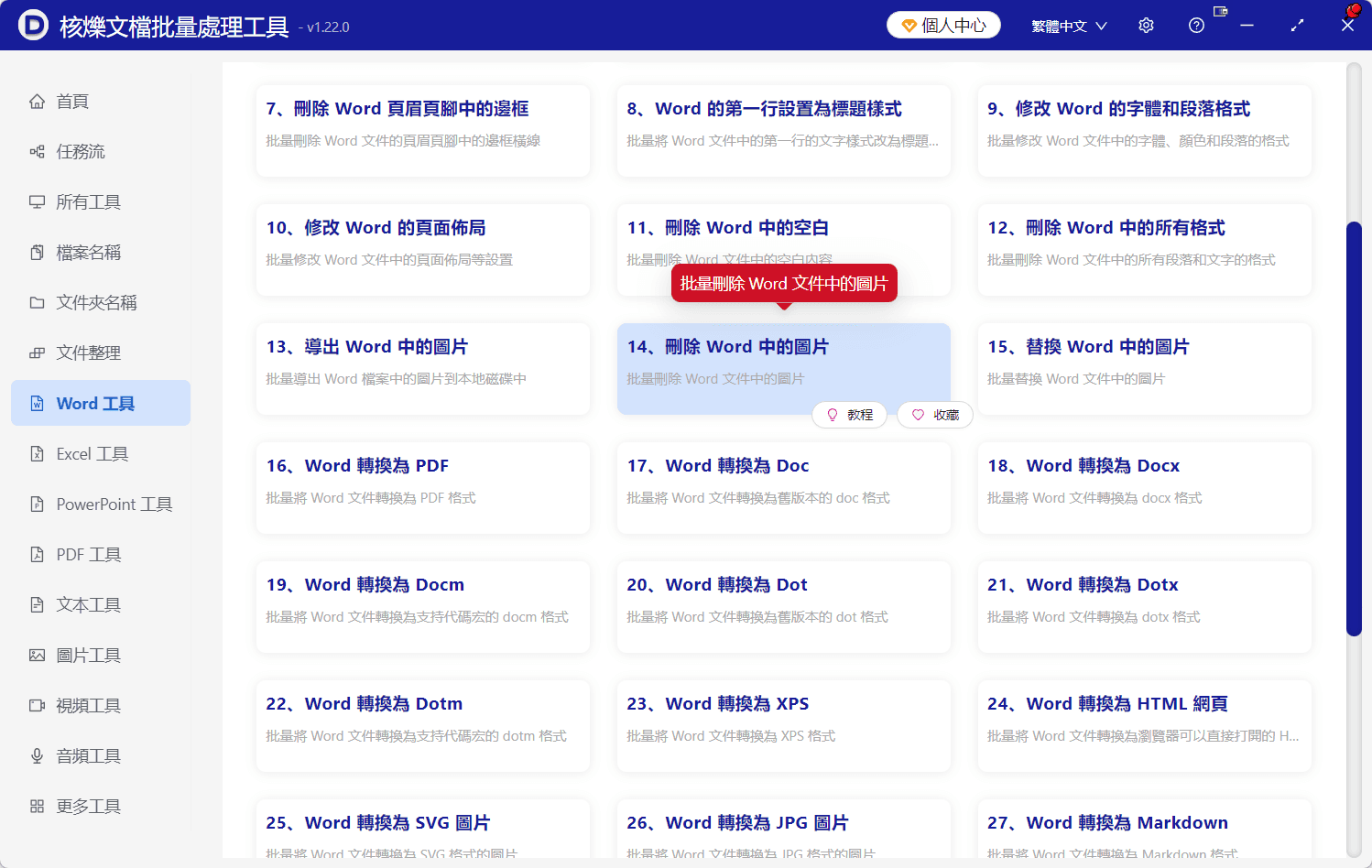Select tool 16 Word 轉換為 PDF
Screen dimensions: 1372x868
[x=422, y=487]
